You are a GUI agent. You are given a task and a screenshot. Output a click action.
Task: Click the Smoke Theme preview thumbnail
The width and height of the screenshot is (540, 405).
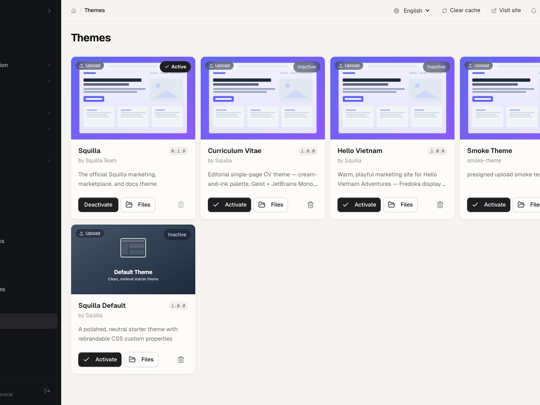pyautogui.click(x=500, y=98)
